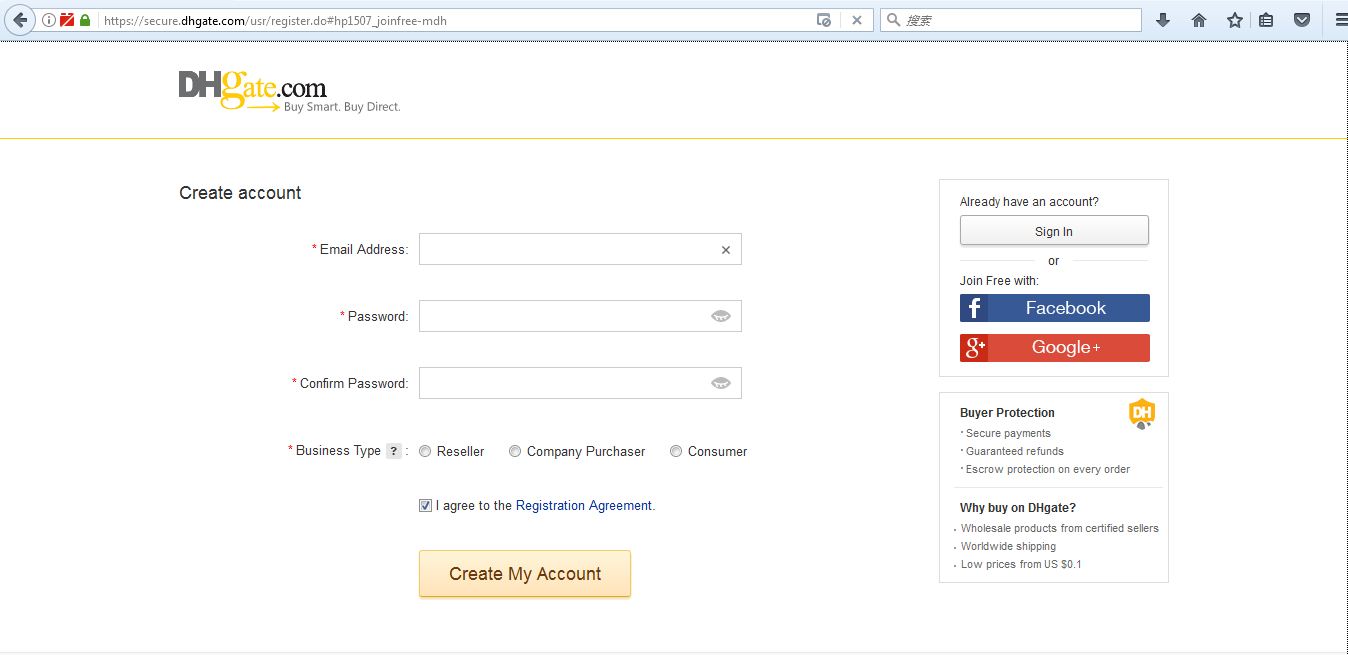Open the bookmarks library icon
Viewport: 1348px width, 655px height.
(1268, 19)
